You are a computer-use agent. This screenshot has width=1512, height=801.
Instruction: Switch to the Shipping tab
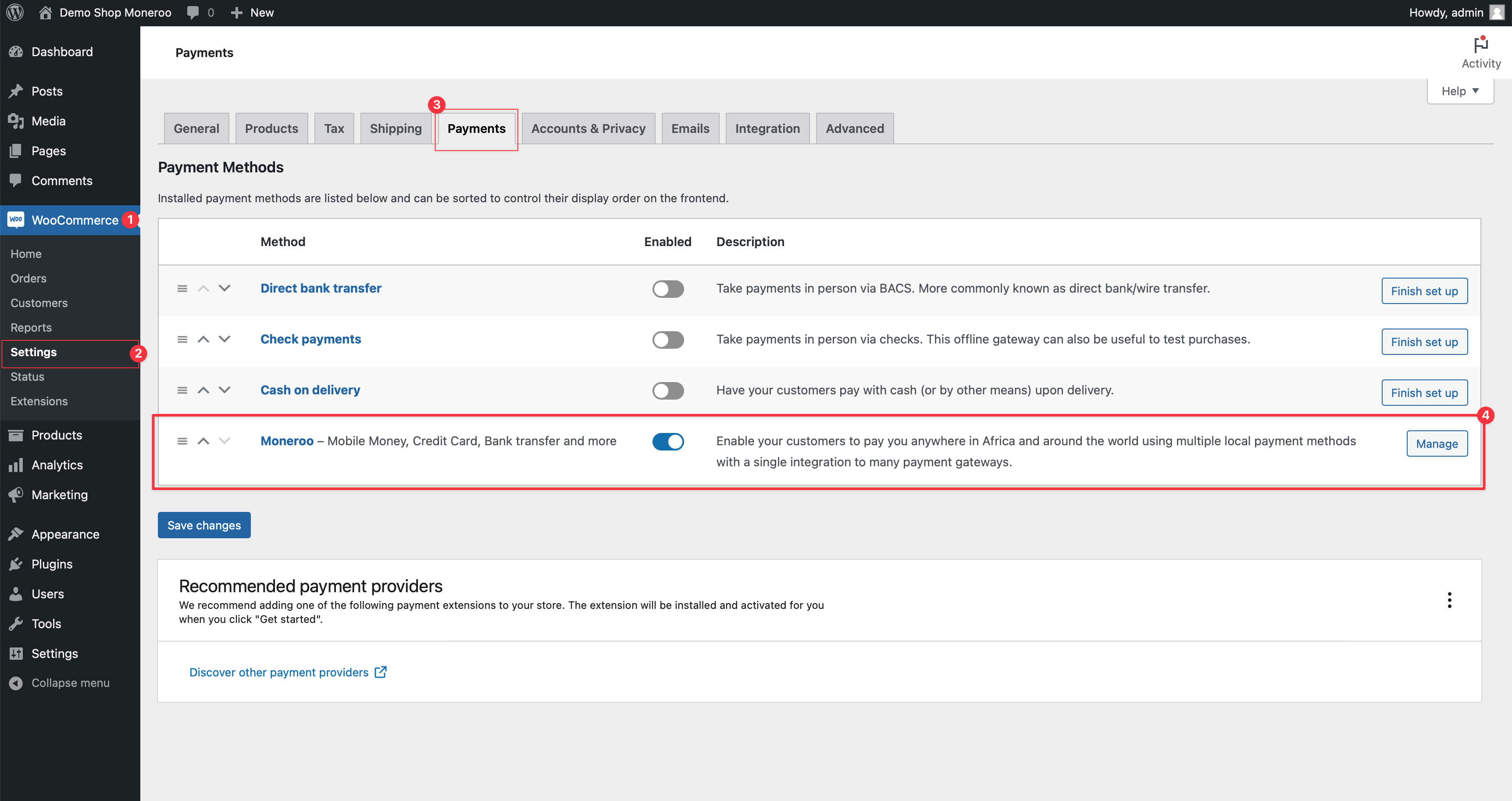pyautogui.click(x=395, y=129)
